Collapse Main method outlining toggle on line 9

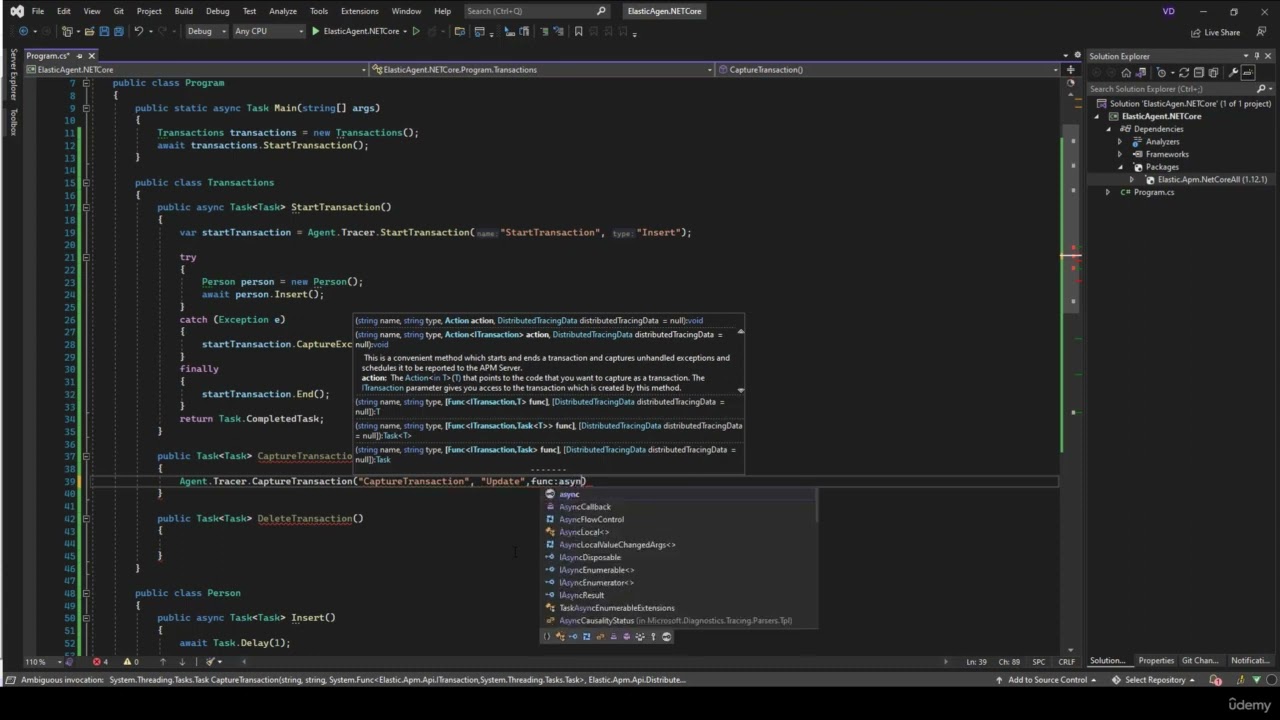coord(86,108)
